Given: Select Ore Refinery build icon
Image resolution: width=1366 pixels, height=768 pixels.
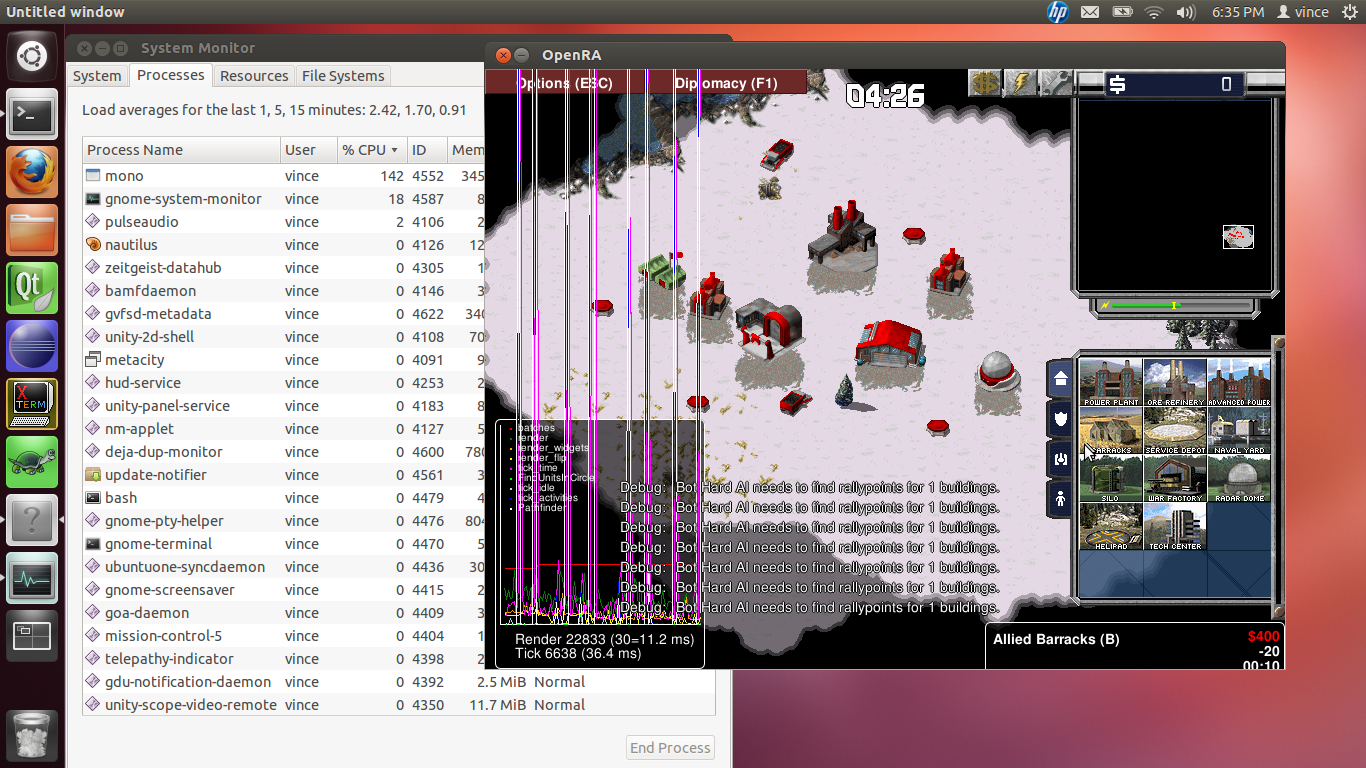Looking at the screenshot, I should [x=1175, y=382].
